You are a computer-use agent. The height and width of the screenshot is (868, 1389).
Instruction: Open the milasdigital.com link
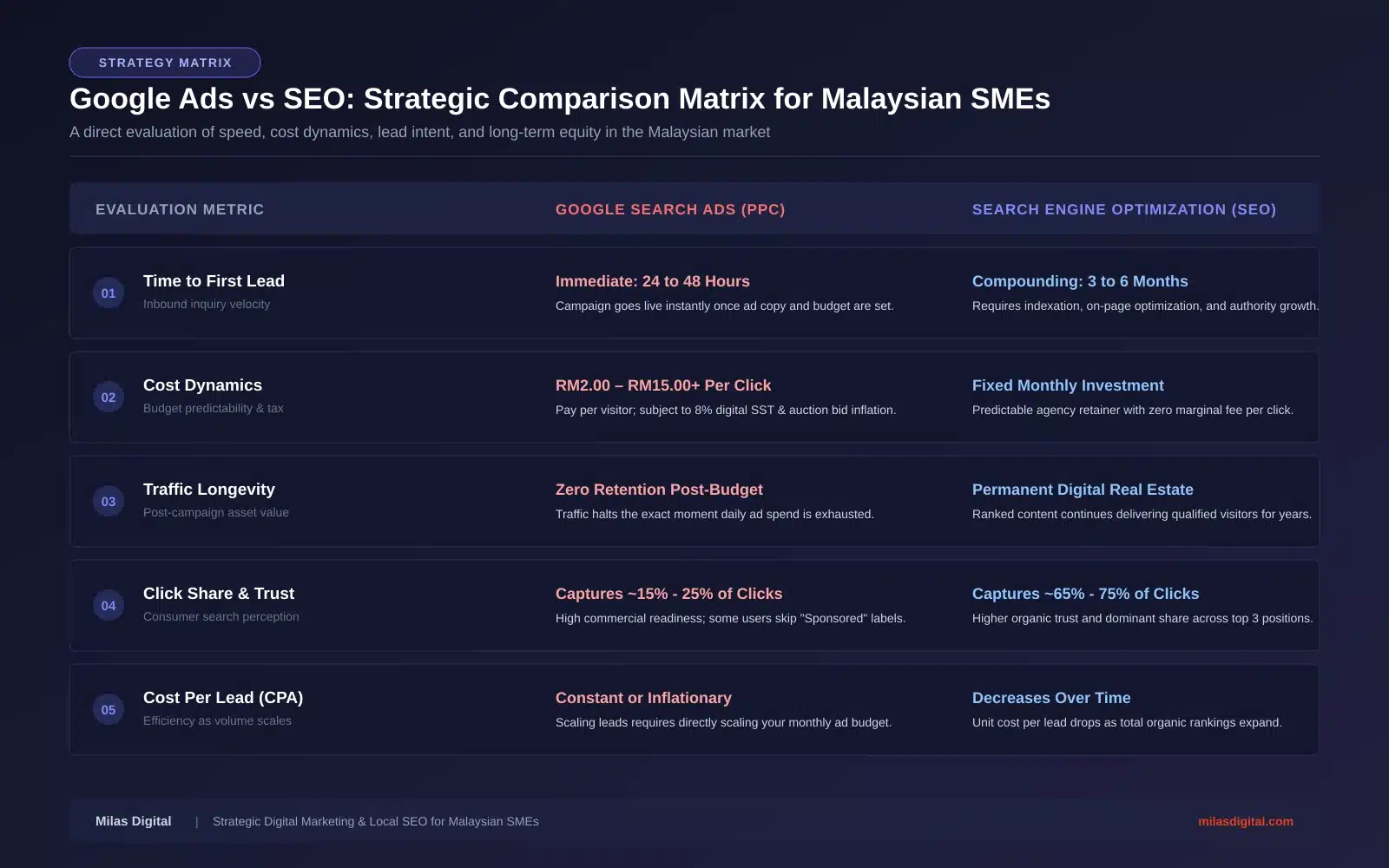1245,821
